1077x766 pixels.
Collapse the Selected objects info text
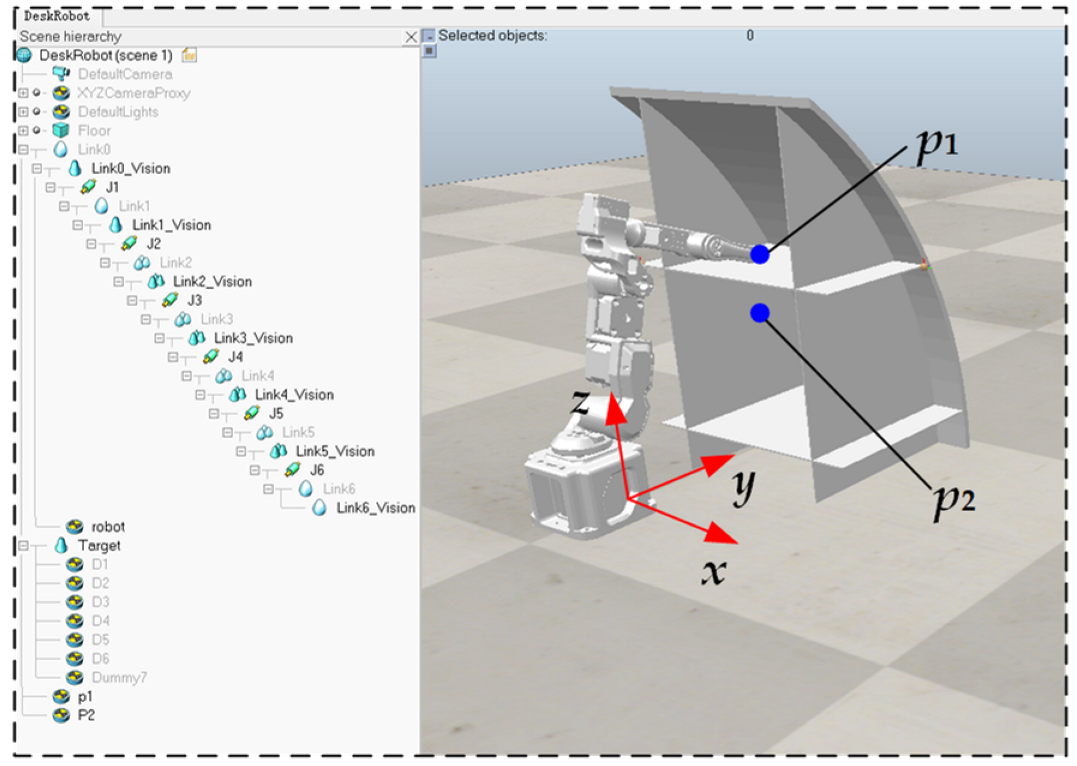tap(429, 36)
